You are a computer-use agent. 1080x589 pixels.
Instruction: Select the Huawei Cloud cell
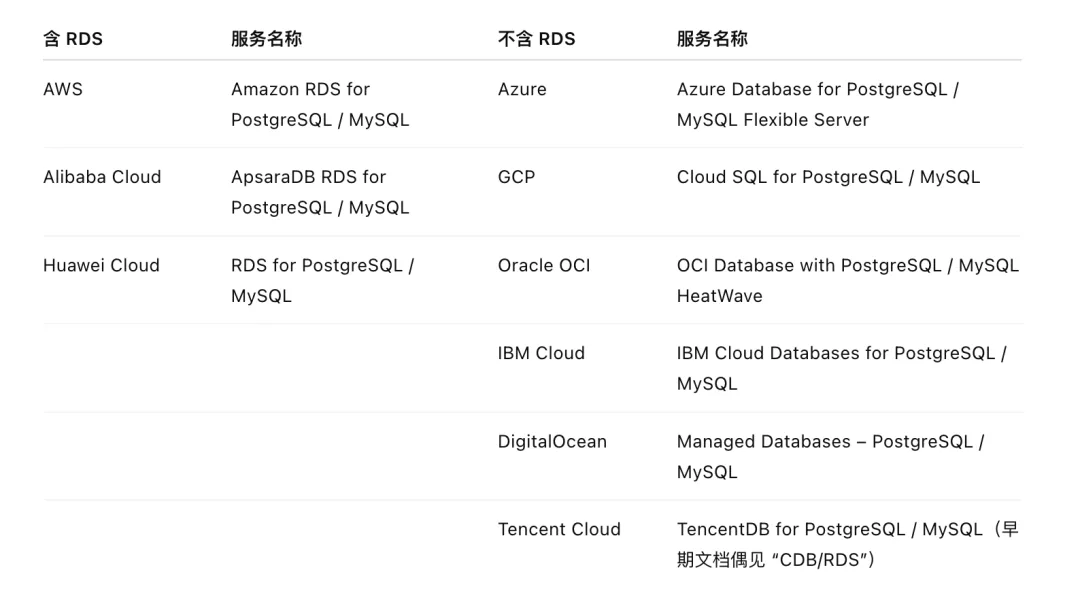coord(101,265)
